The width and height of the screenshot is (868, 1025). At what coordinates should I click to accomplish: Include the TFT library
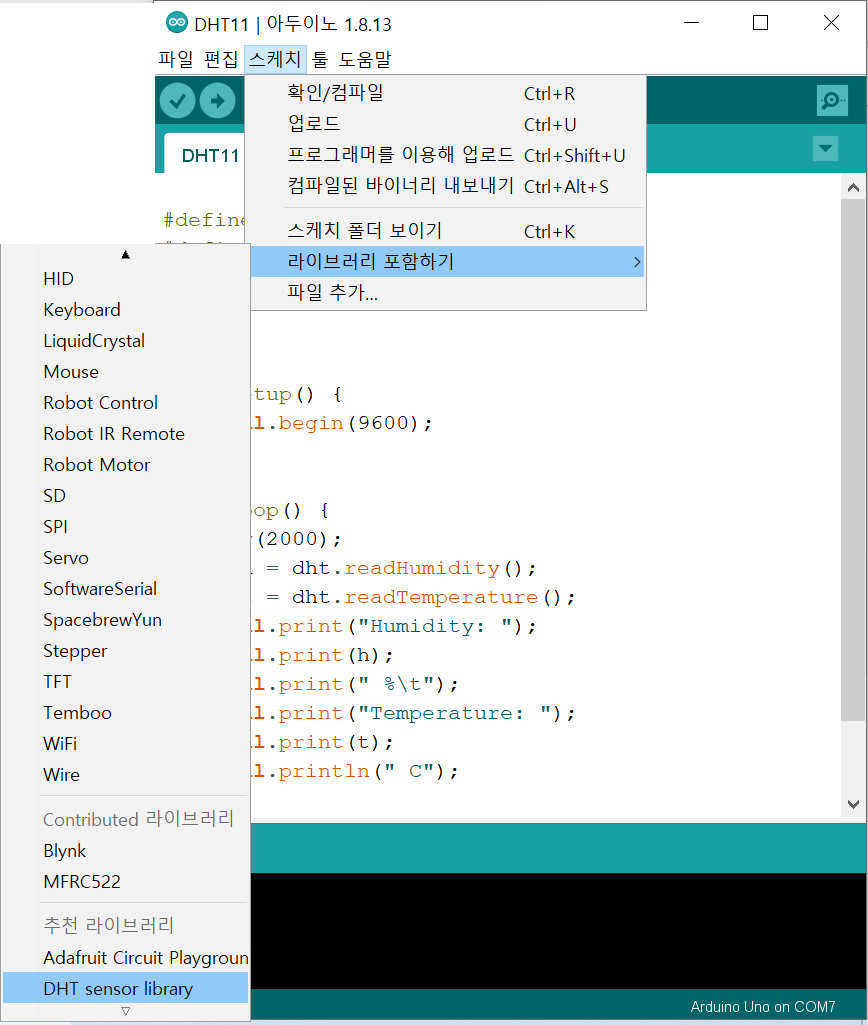[125, 682]
